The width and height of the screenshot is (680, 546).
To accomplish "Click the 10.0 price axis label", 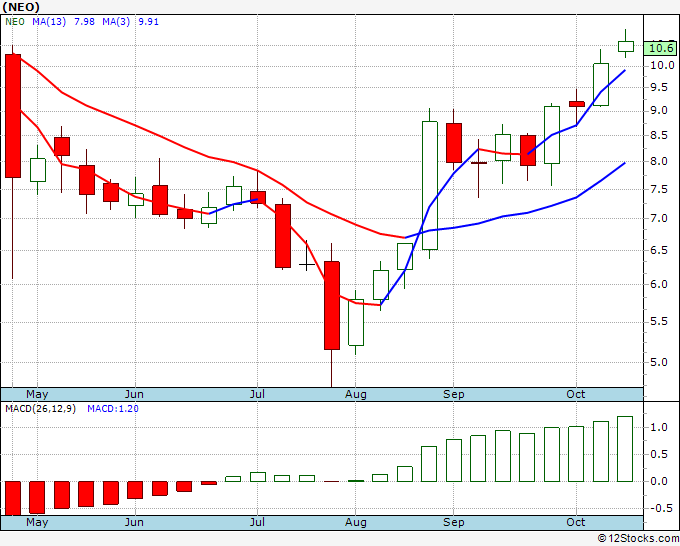I will [x=662, y=65].
